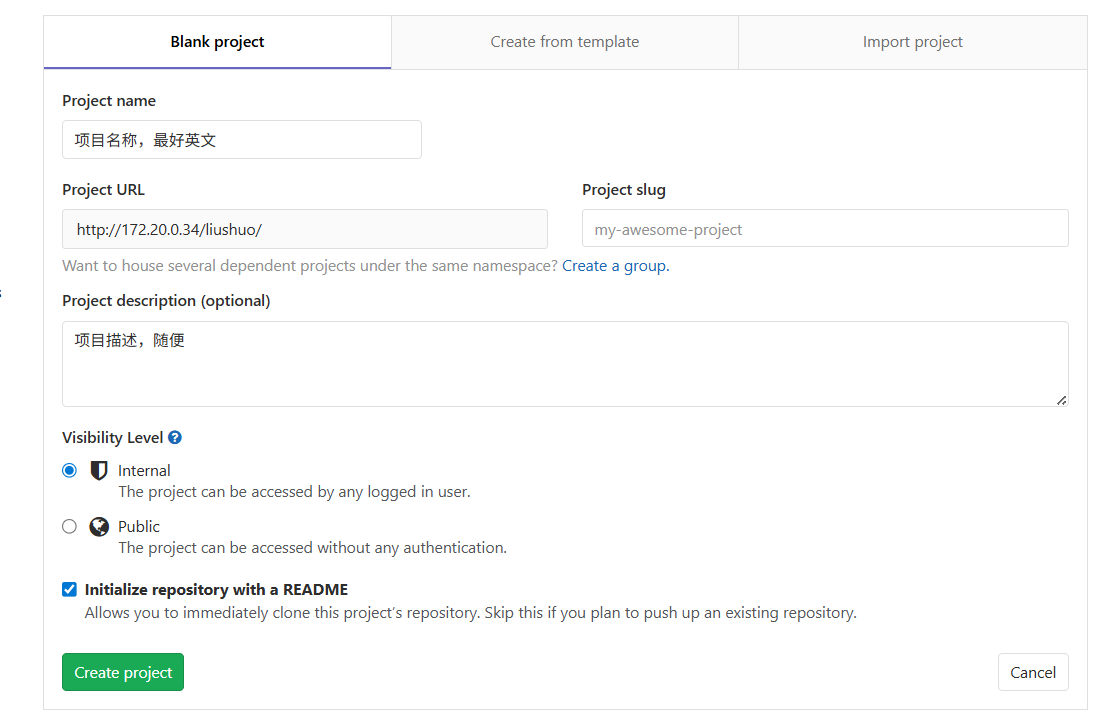
Task: Click the Public visibility label text
Action: (x=139, y=526)
